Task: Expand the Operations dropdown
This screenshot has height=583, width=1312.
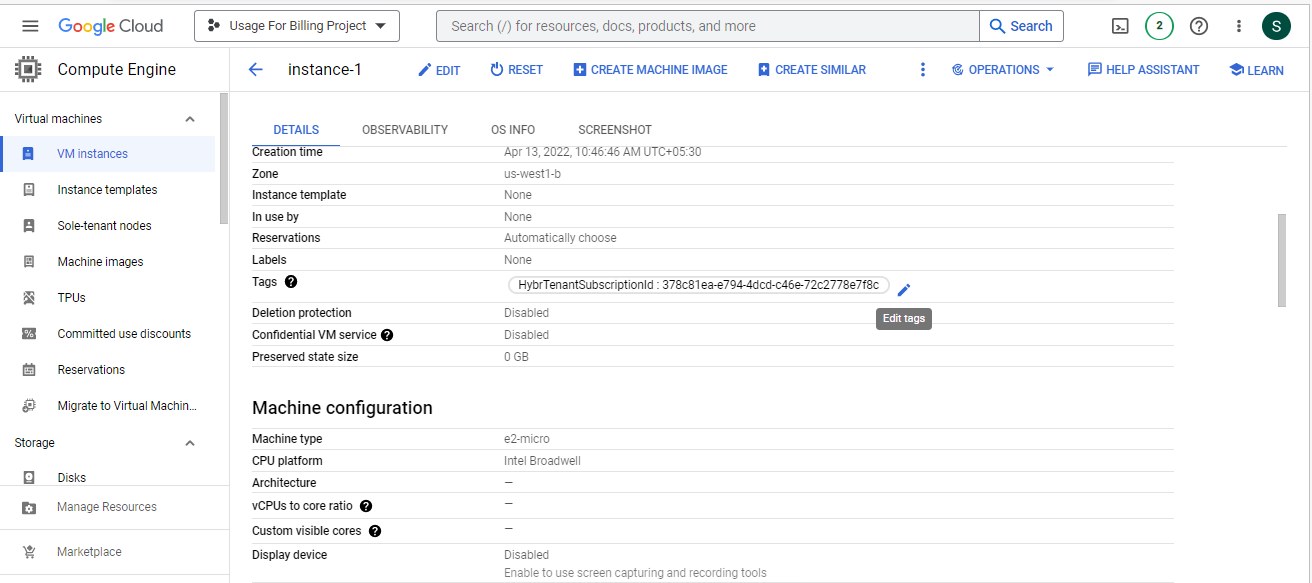Action: [x=1003, y=70]
